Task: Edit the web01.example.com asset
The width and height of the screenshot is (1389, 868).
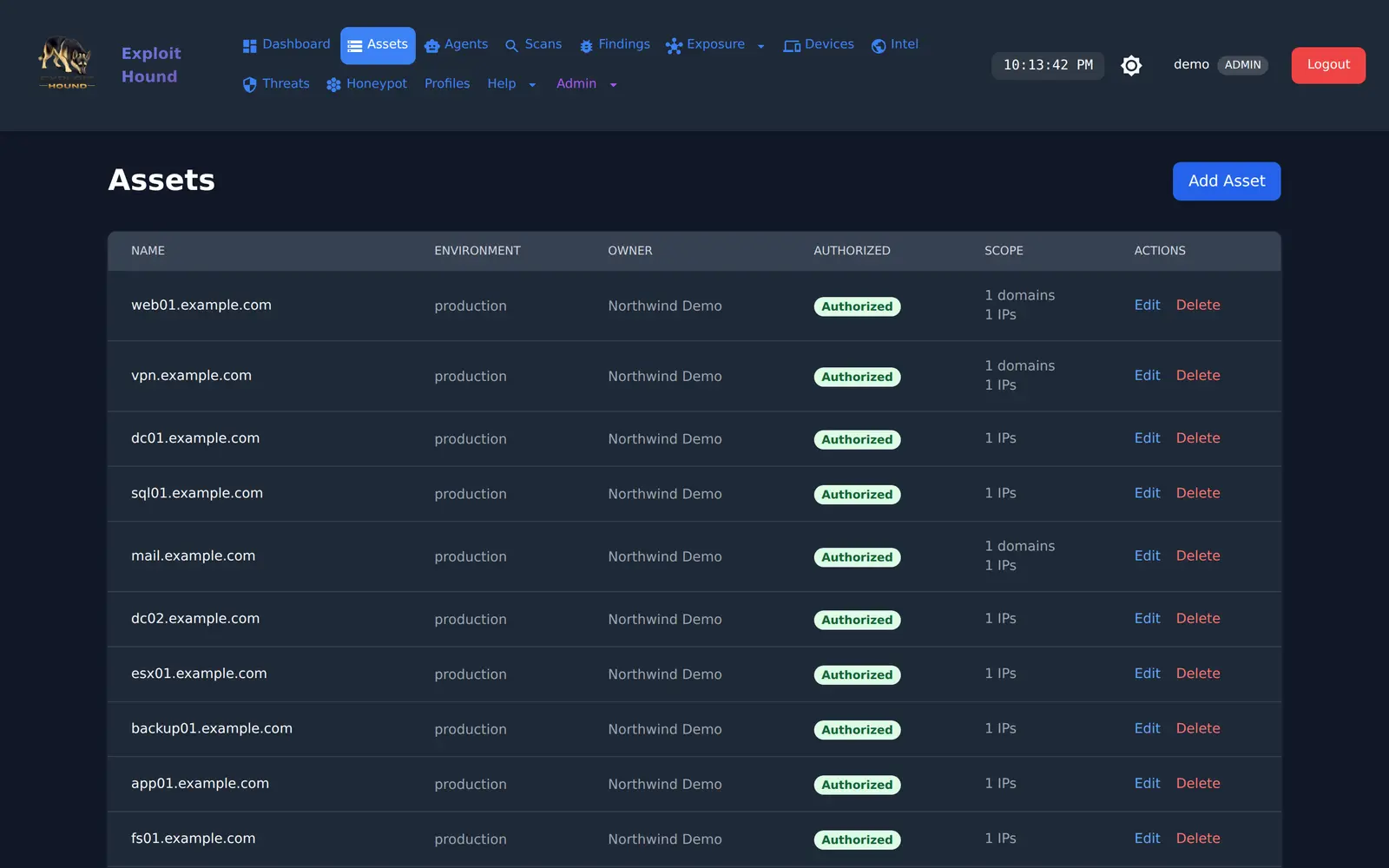Action: tap(1147, 306)
